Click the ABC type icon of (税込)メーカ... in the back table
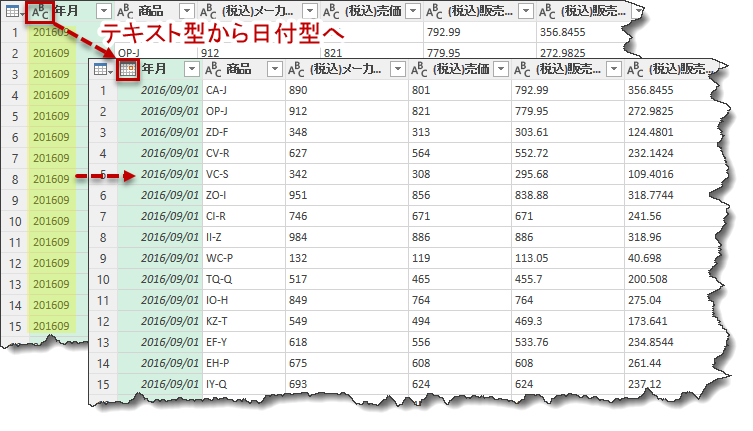 pyautogui.click(x=208, y=12)
